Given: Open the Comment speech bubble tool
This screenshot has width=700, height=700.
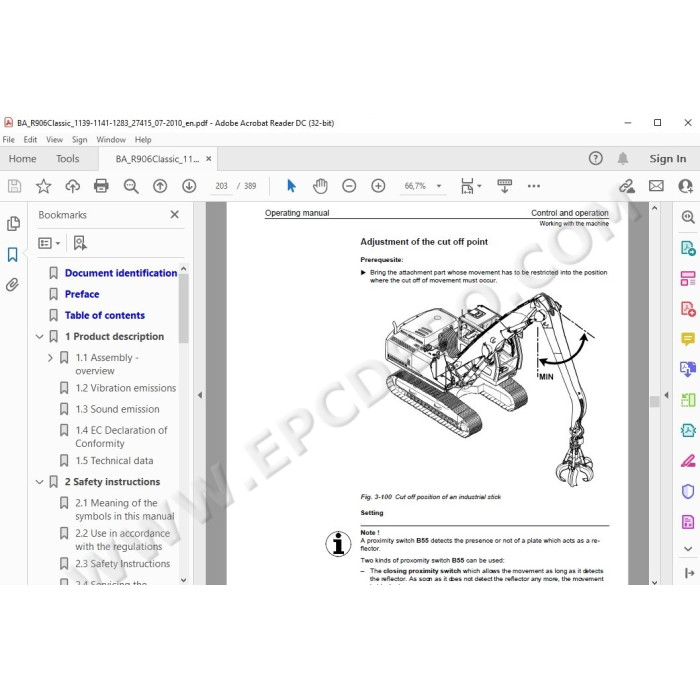Looking at the screenshot, I should pos(688,339).
